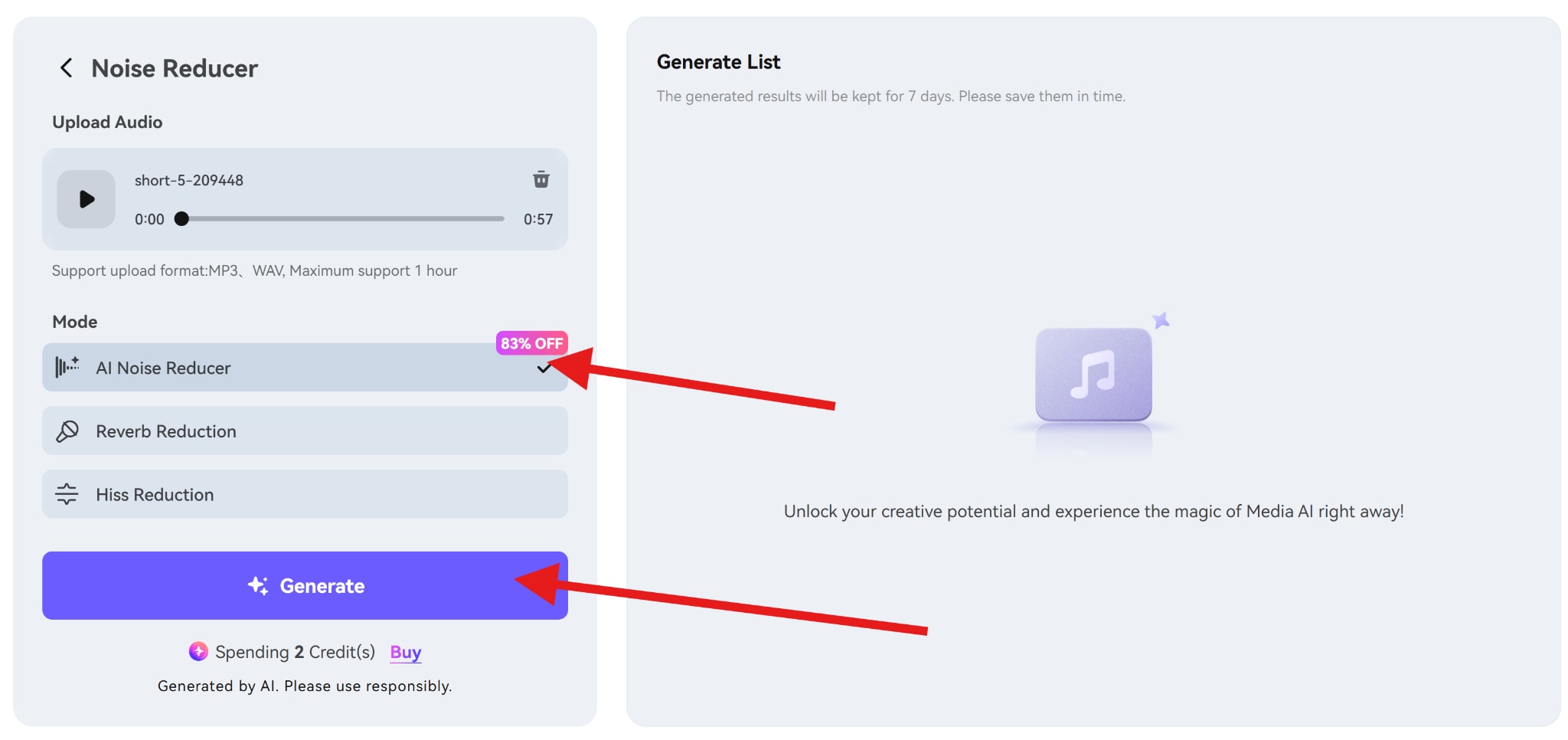This screenshot has width=1568, height=740.
Task: Select the Generate List heading
Action: pos(718,61)
